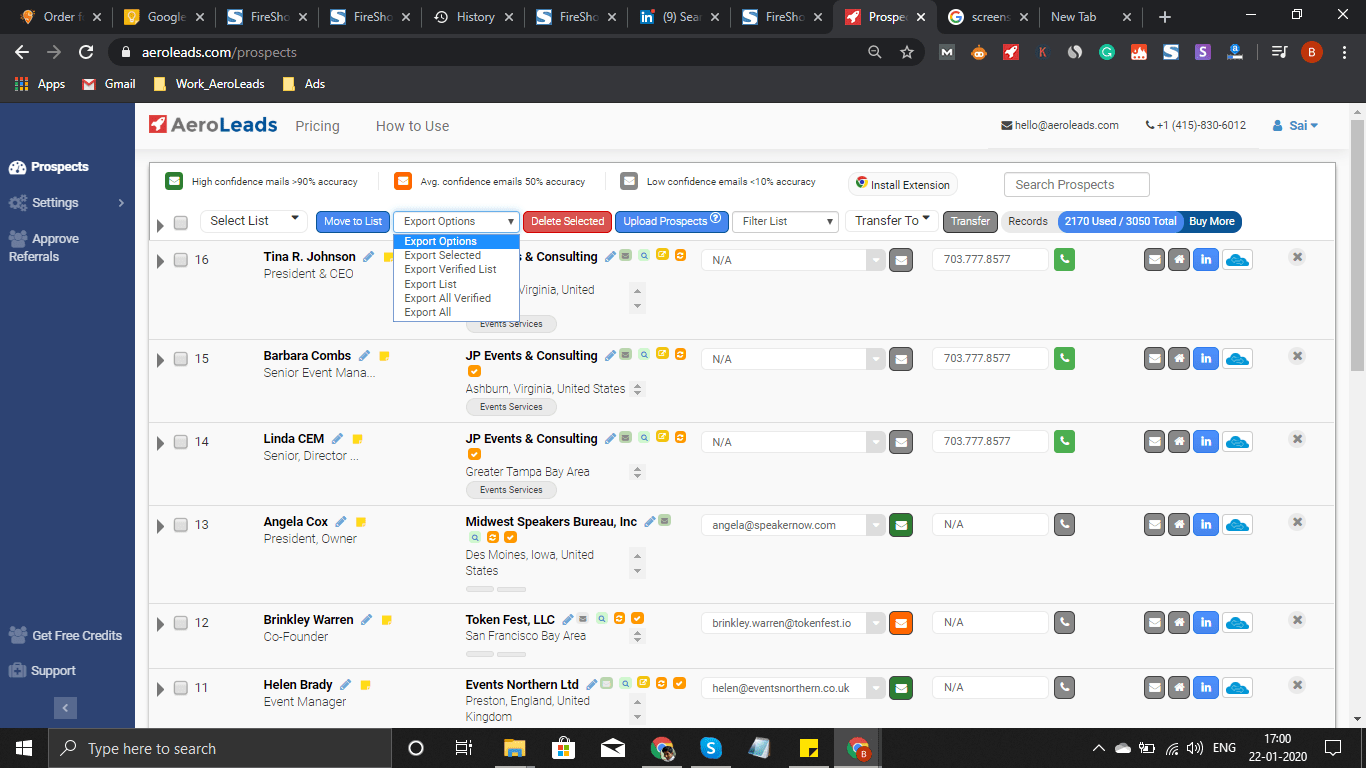Edit Tina R. Johnson's name with pencil icon

[x=367, y=256]
